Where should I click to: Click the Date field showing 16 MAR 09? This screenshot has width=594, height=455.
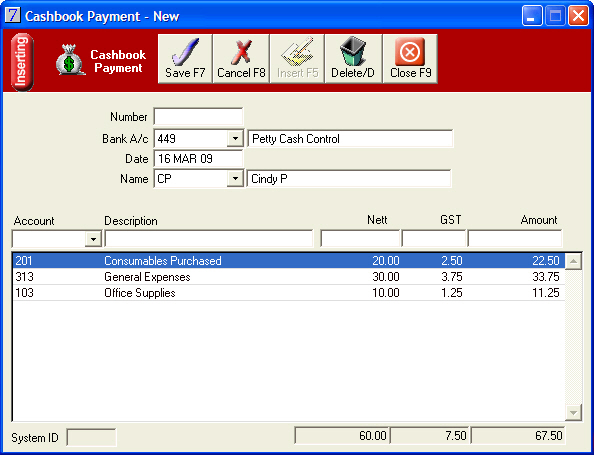[198, 159]
